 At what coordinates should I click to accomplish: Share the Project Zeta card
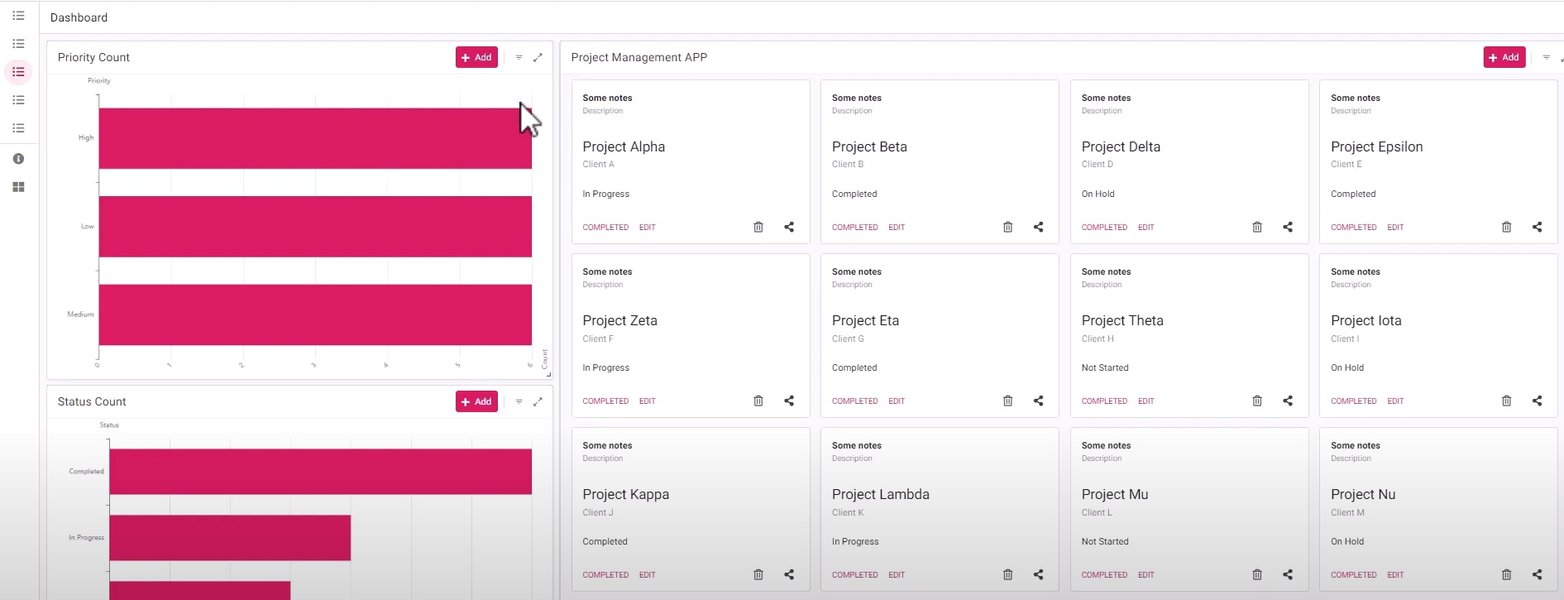click(789, 401)
